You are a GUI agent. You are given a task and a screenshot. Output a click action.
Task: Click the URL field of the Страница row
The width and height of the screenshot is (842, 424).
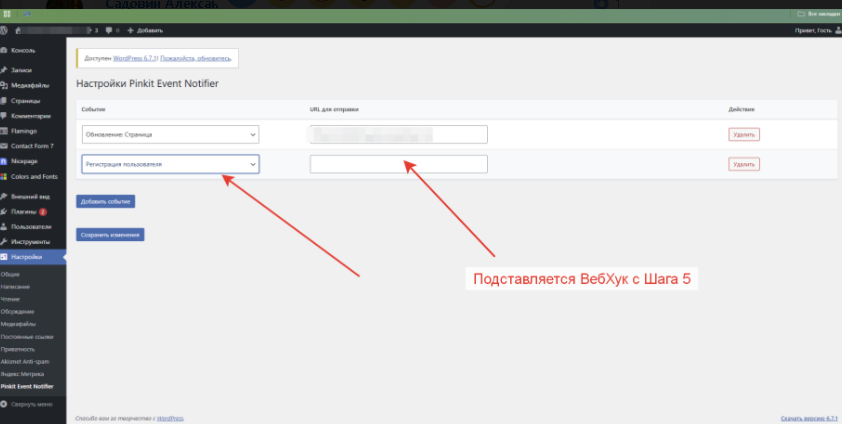398,135
